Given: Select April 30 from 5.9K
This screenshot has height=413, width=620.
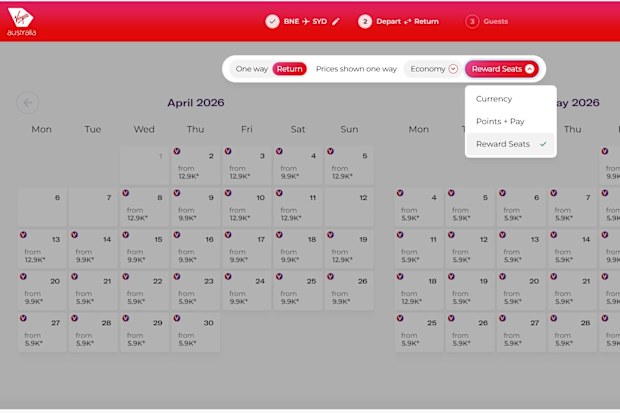Looking at the screenshot, I should point(195,332).
